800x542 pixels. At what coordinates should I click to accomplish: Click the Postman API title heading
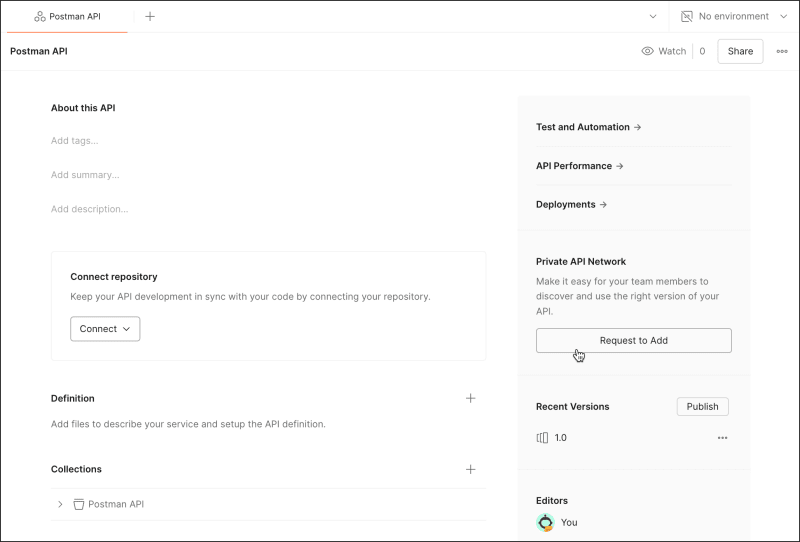[39, 51]
